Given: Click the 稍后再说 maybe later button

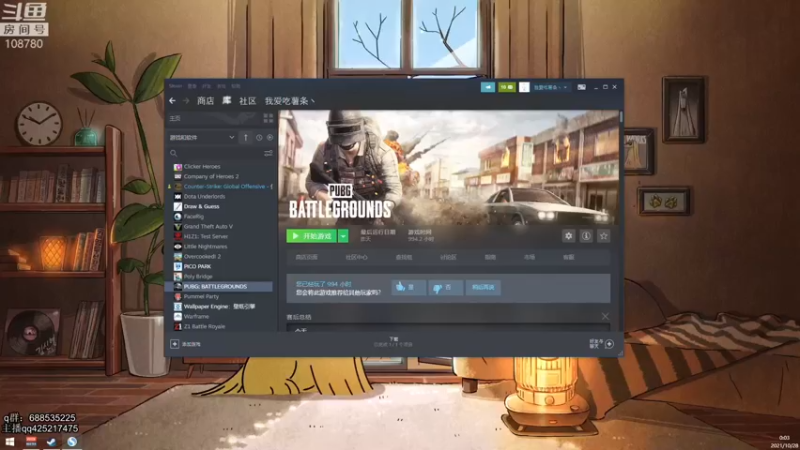Looking at the screenshot, I should (483, 287).
